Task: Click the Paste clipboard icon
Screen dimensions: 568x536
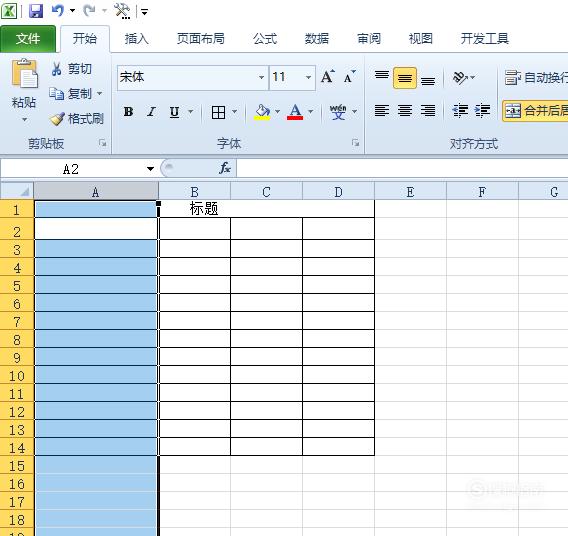Action: pyautogui.click(x=24, y=74)
